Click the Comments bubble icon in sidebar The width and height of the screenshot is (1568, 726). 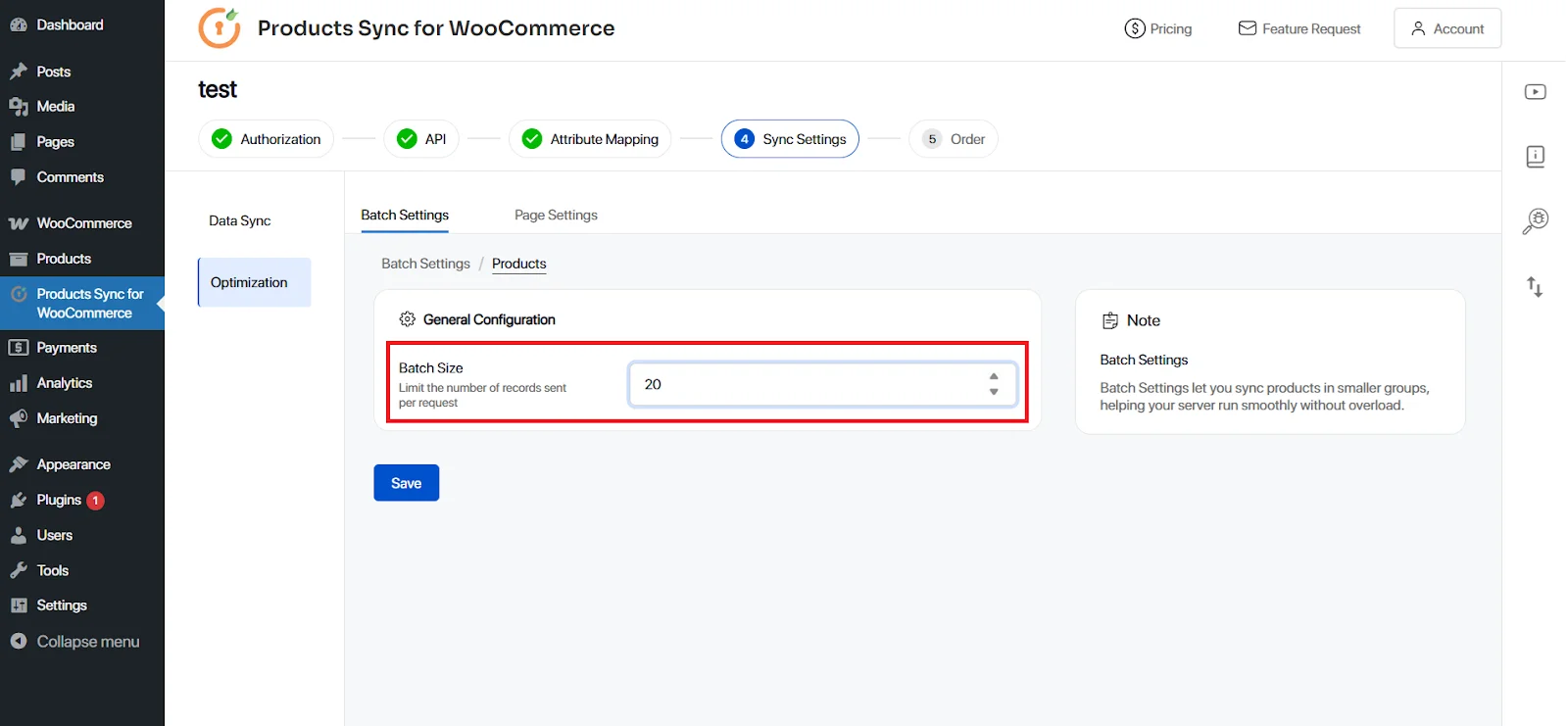point(18,177)
